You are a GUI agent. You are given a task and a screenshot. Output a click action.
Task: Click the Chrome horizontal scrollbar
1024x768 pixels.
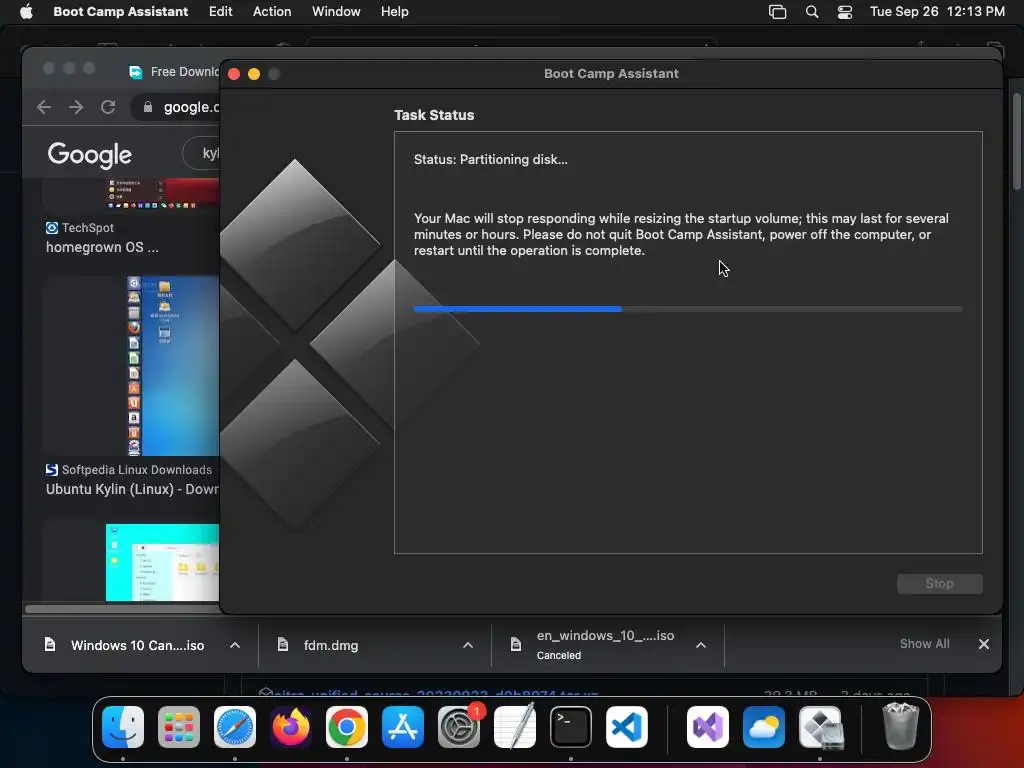click(123, 609)
